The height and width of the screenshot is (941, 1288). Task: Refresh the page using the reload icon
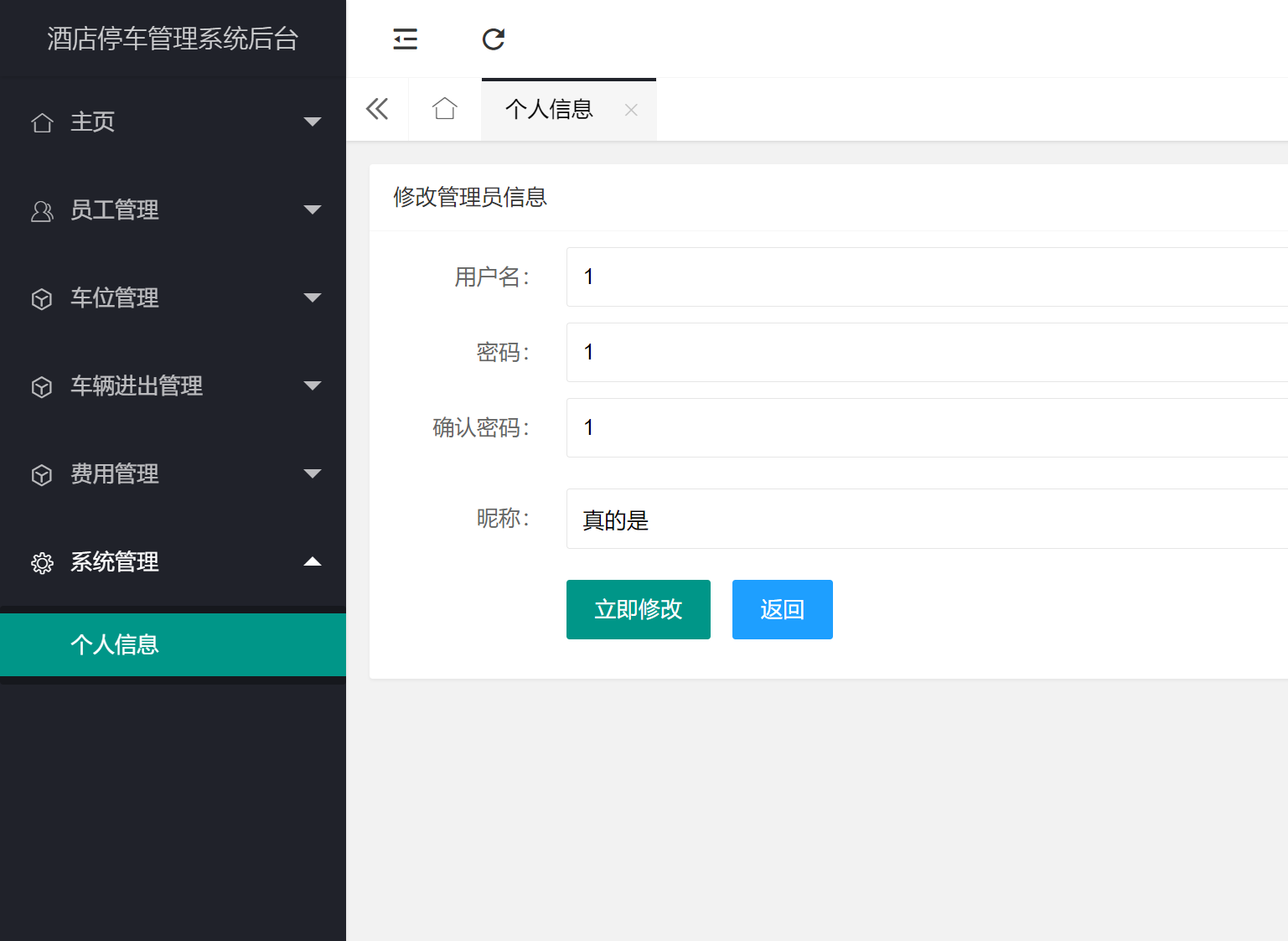click(x=494, y=39)
